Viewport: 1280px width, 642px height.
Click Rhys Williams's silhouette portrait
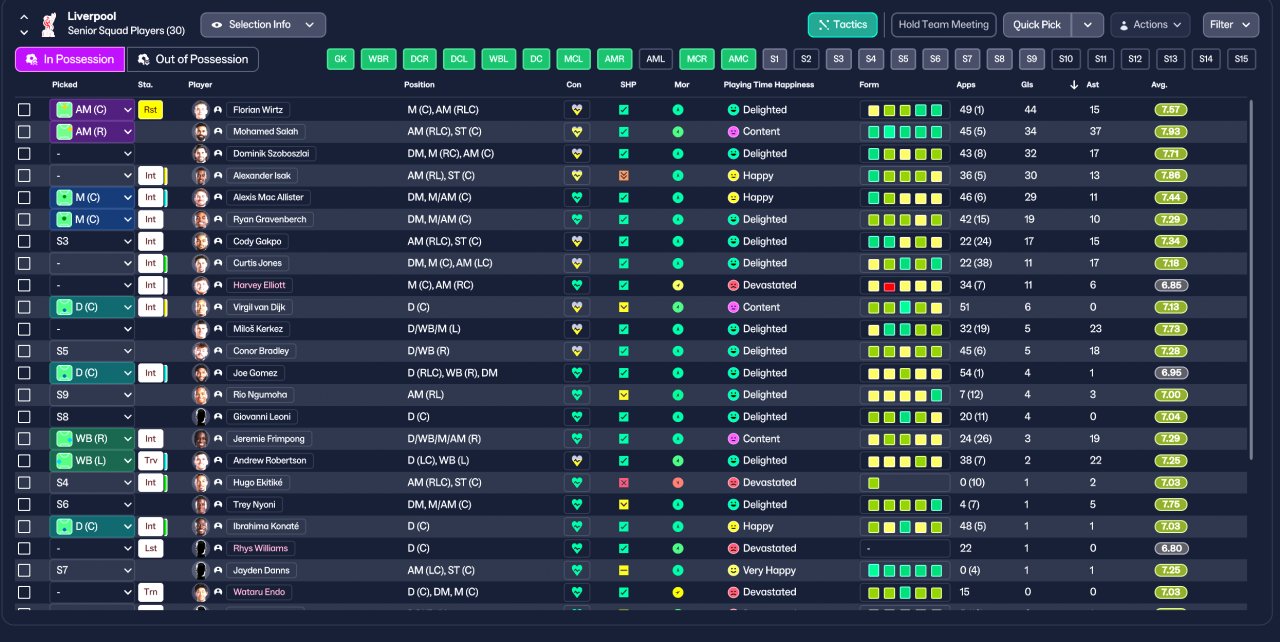point(201,548)
